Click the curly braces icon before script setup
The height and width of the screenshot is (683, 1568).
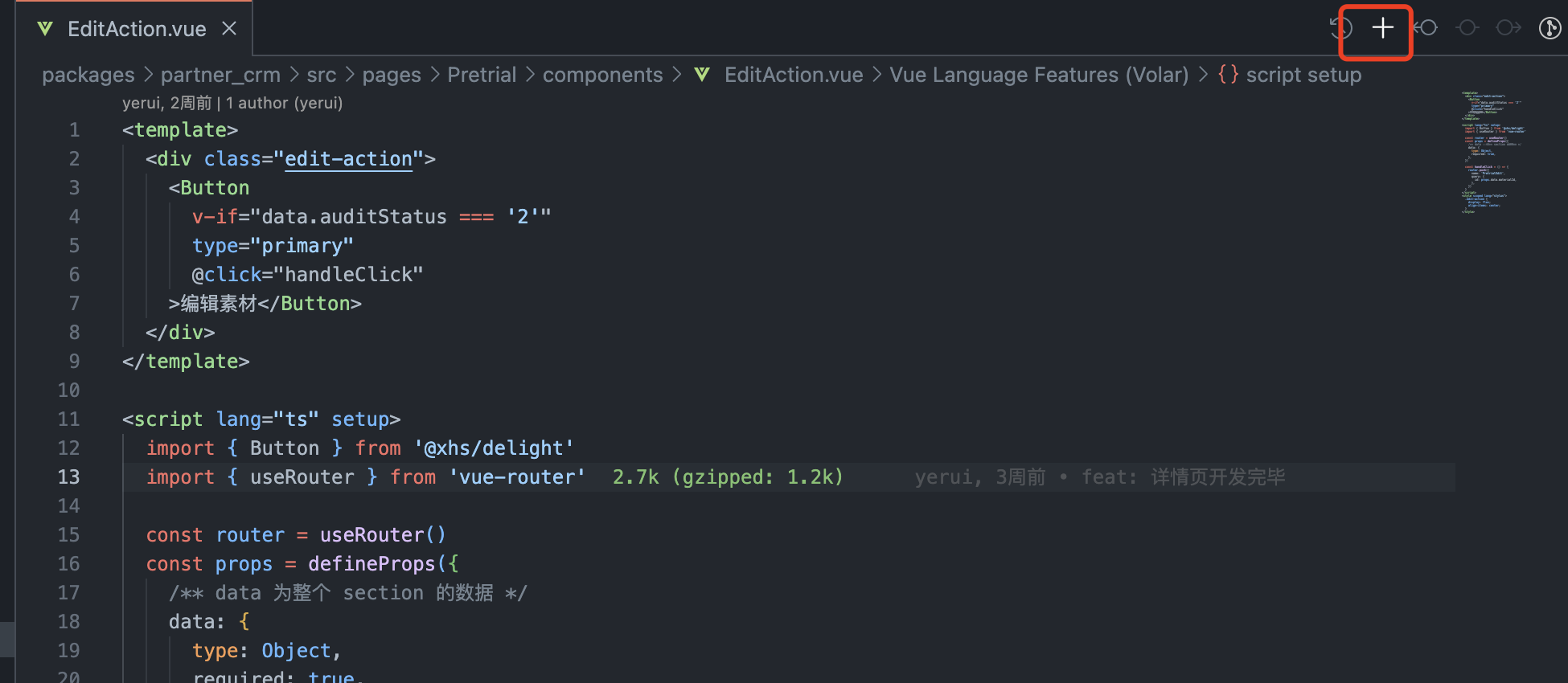pyautogui.click(x=1228, y=75)
